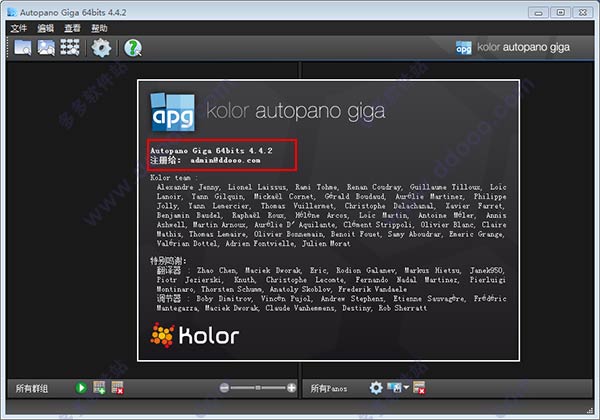Click the green help question mark icon
Image resolution: width=600 pixels, height=420 pixels.
click(133, 48)
